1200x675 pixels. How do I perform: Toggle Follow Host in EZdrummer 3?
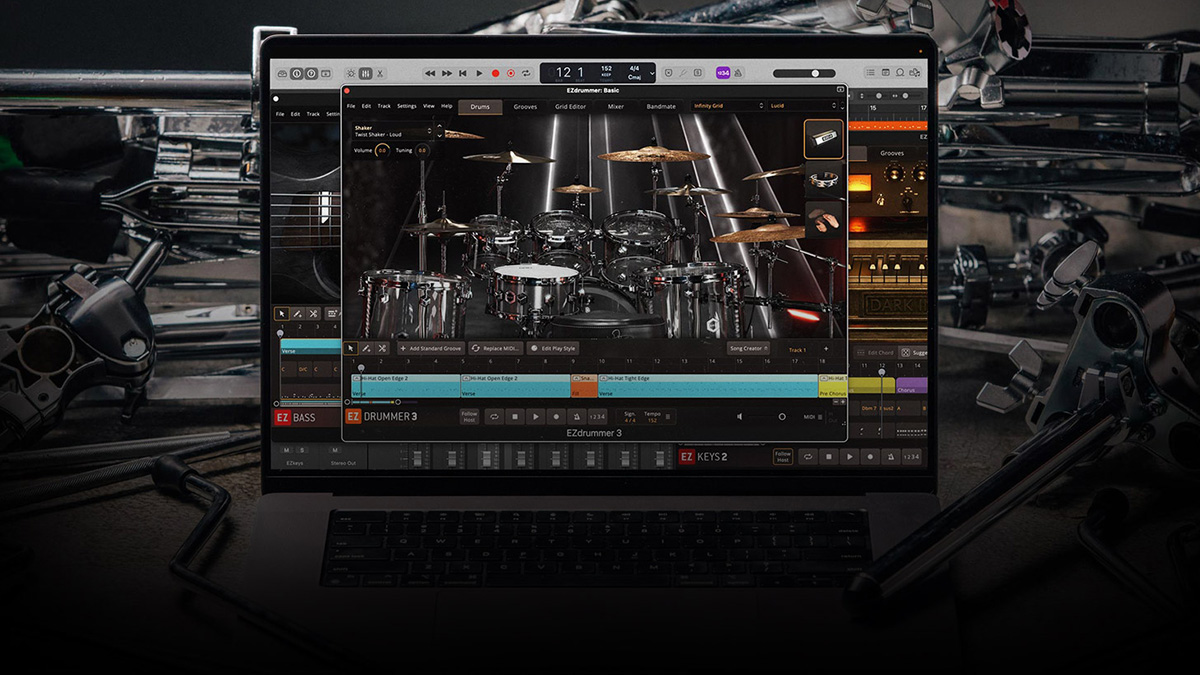(469, 416)
